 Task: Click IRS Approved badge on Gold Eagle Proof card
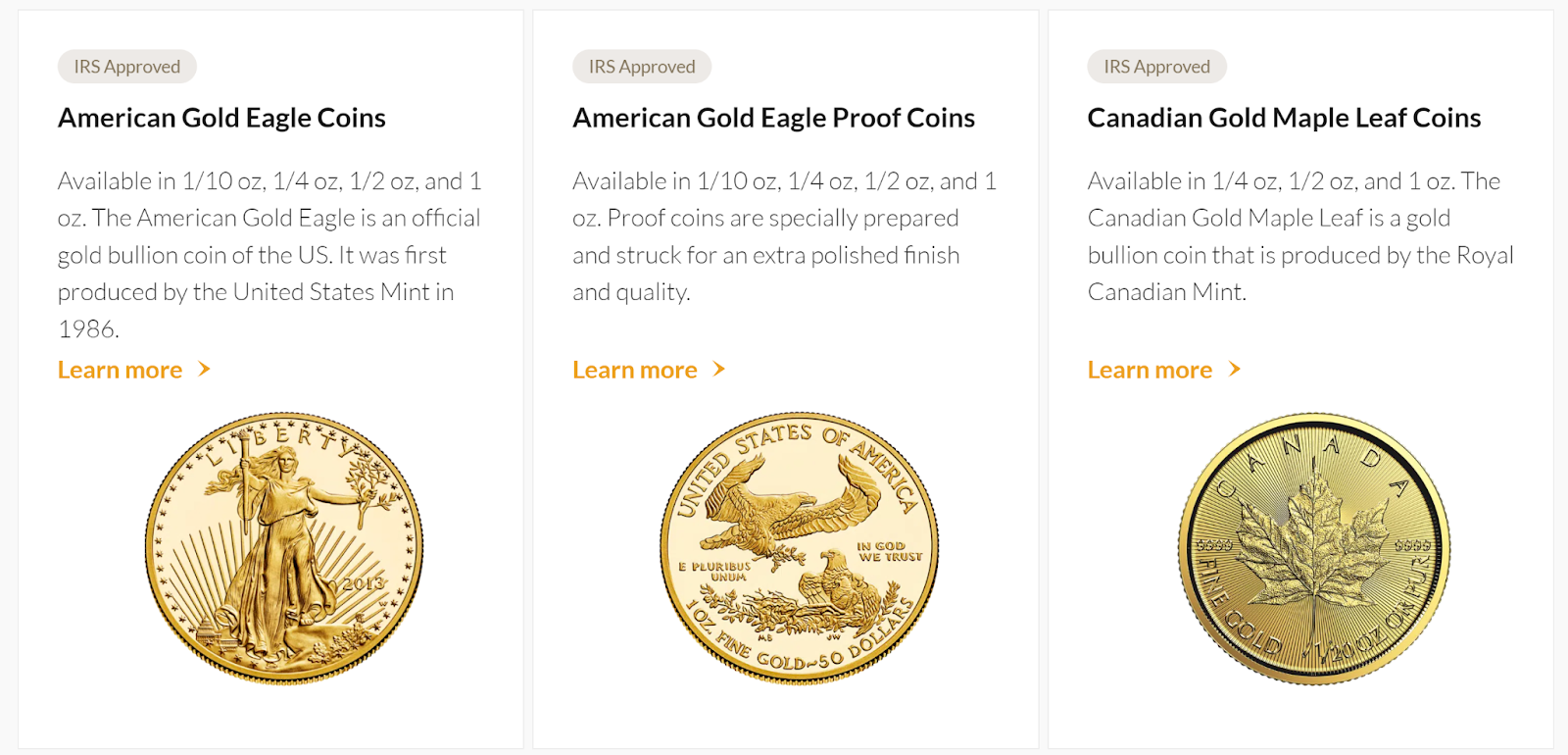[x=642, y=67]
